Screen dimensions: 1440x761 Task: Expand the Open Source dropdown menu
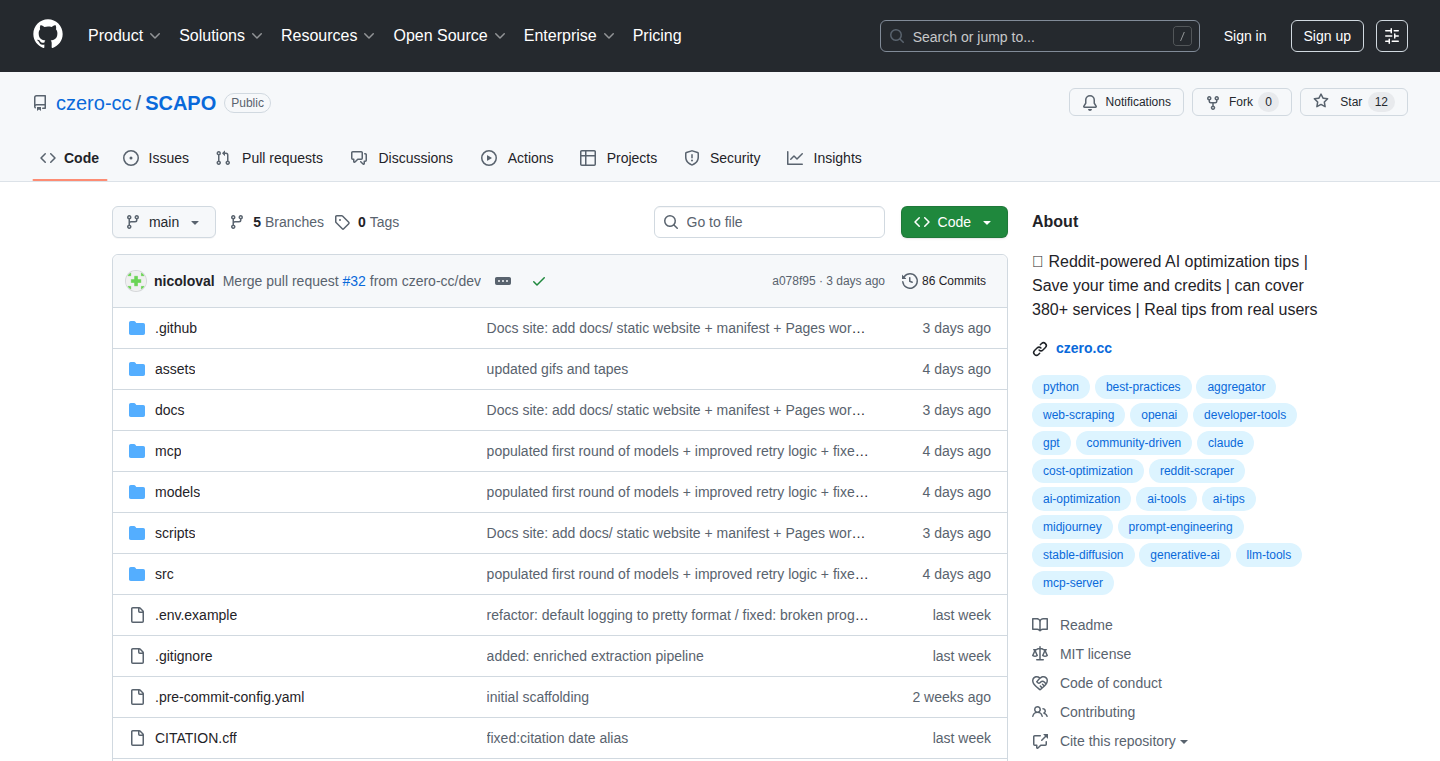(450, 36)
